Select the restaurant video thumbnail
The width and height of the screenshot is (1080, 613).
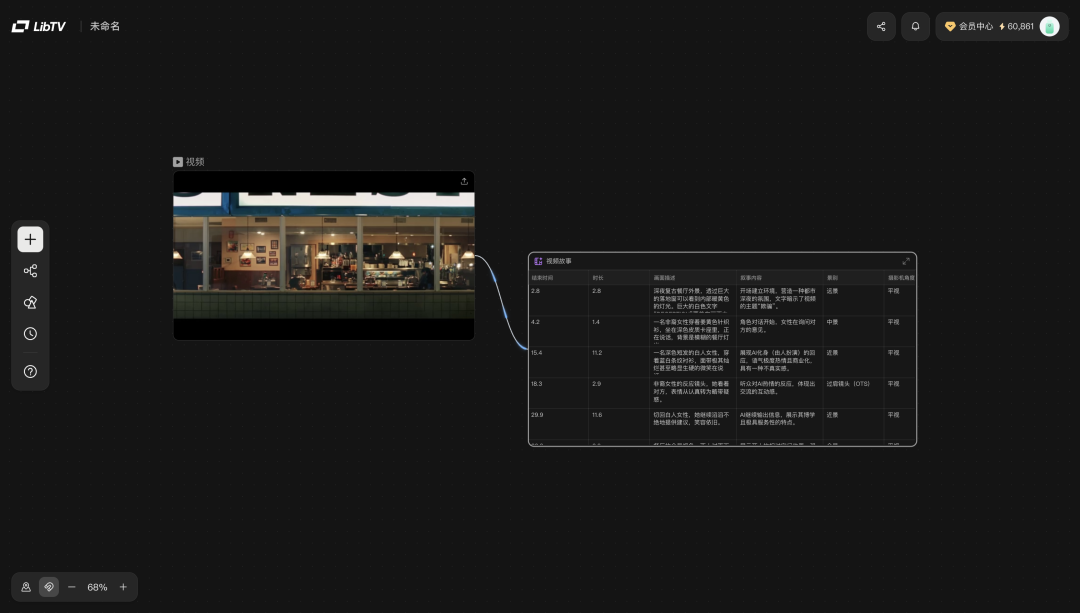(324, 256)
